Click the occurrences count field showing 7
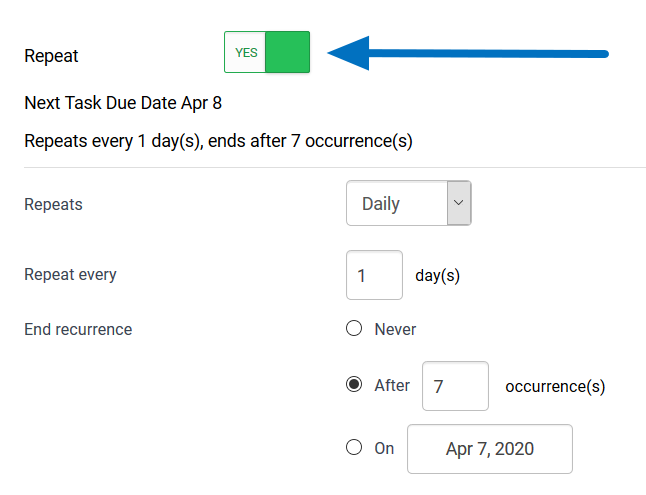This screenshot has width=646, height=495. (x=455, y=386)
